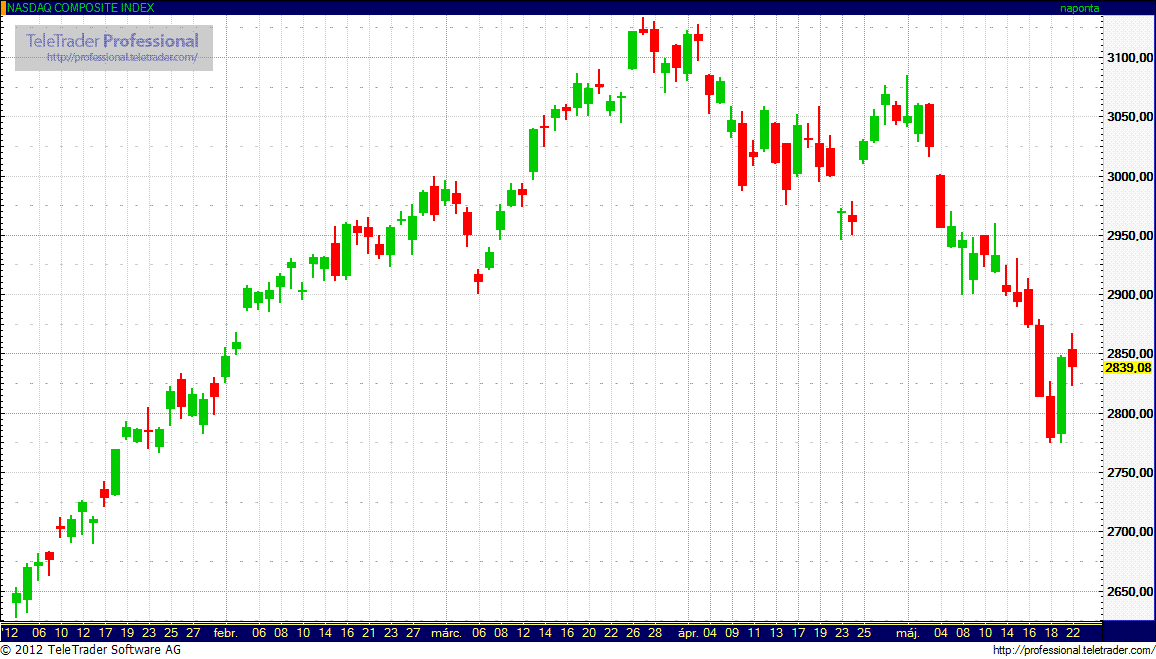Select the first green candlestick on the chart

click(x=16, y=602)
